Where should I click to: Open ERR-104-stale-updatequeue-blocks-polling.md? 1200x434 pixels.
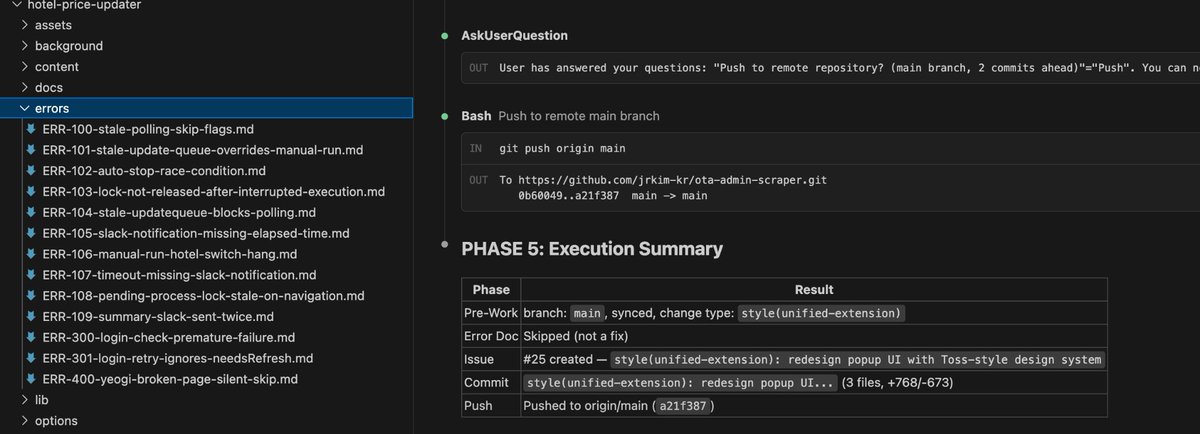click(179, 212)
